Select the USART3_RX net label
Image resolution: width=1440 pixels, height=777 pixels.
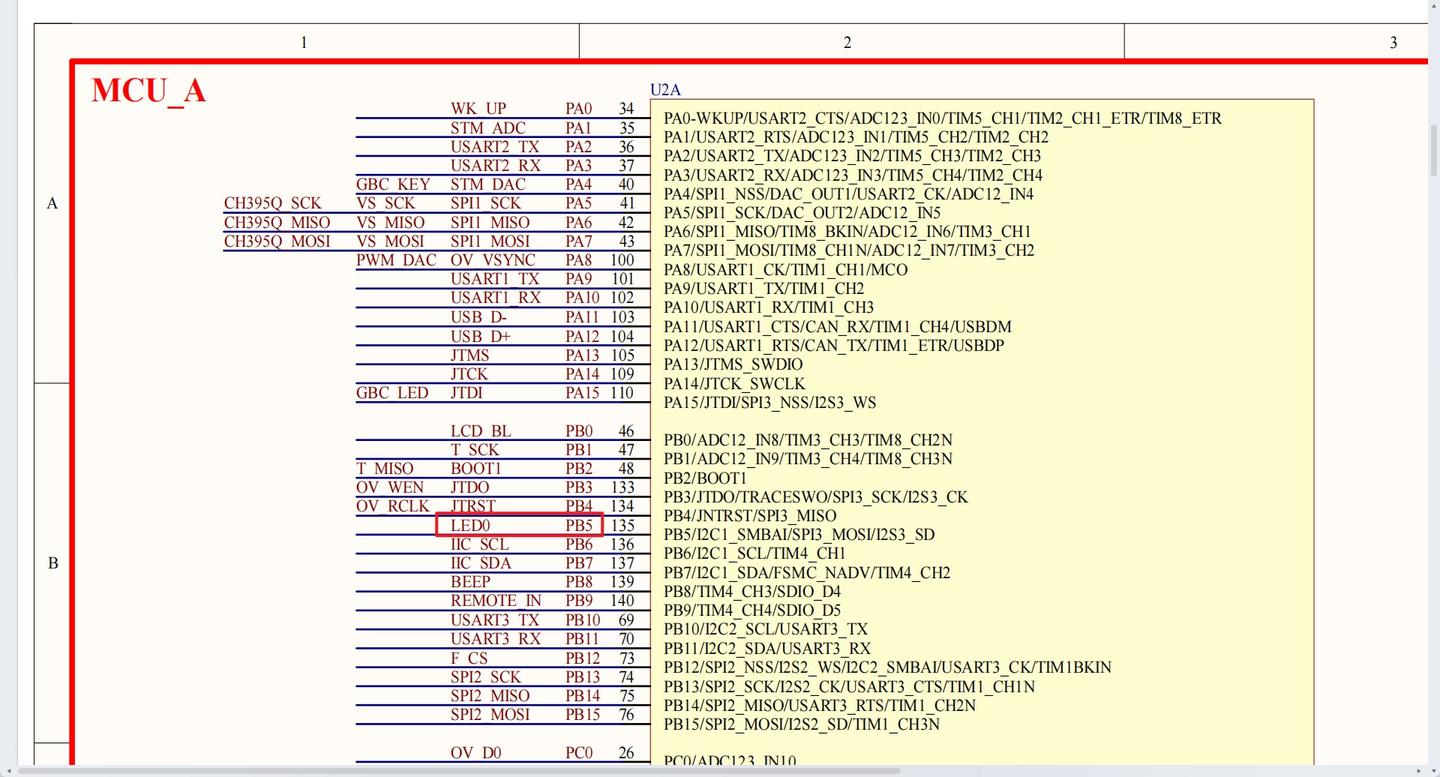(496, 638)
